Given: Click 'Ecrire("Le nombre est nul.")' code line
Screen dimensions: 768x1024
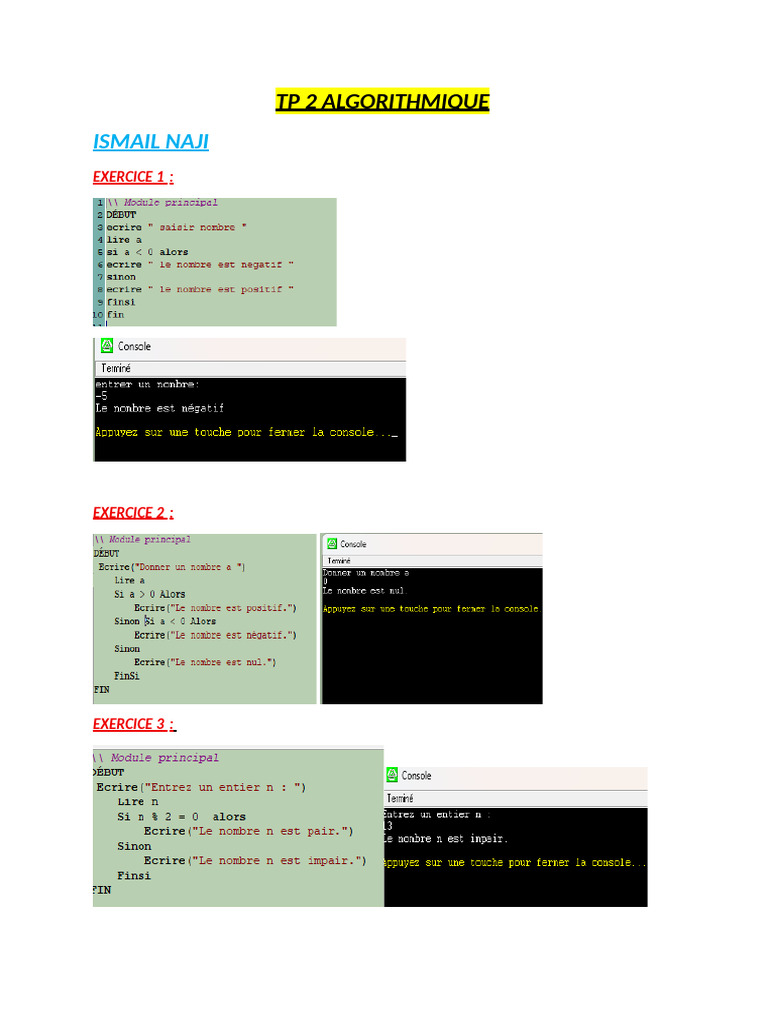Looking at the screenshot, I should [205, 662].
